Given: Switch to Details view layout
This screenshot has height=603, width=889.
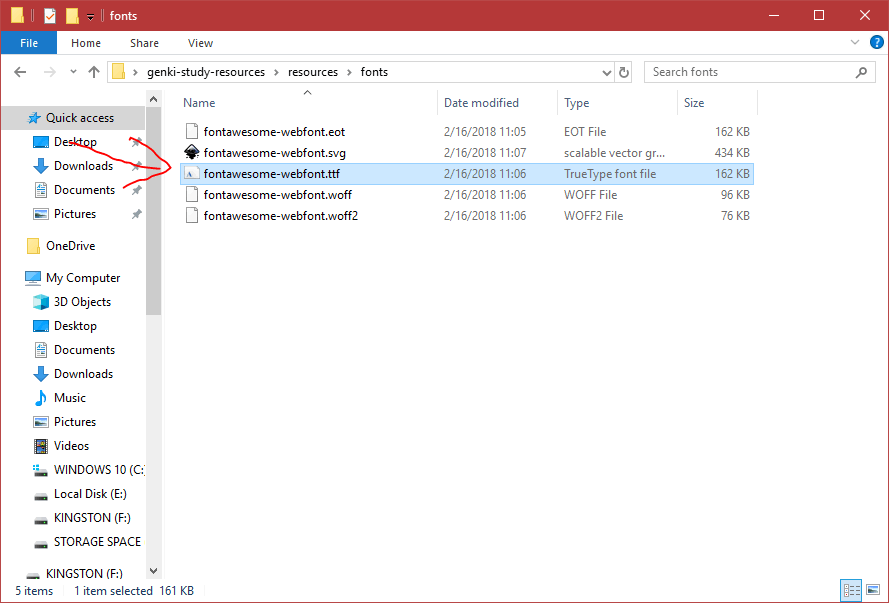Looking at the screenshot, I should pos(851,590).
